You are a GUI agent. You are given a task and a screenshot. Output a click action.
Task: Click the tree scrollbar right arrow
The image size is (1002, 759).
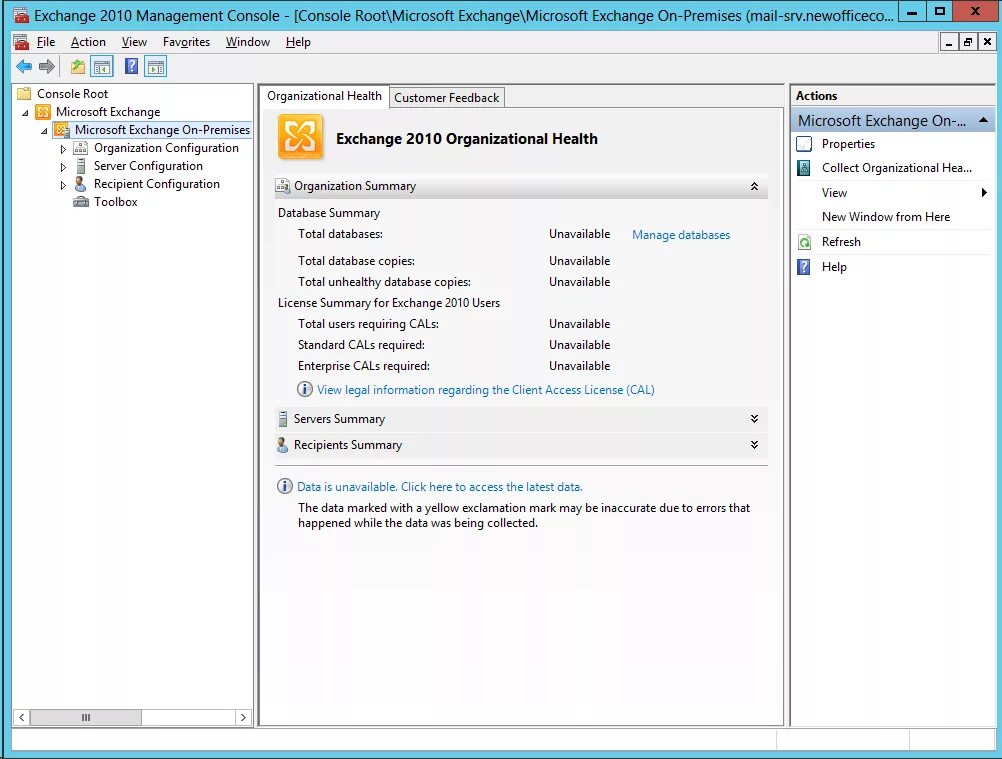243,717
